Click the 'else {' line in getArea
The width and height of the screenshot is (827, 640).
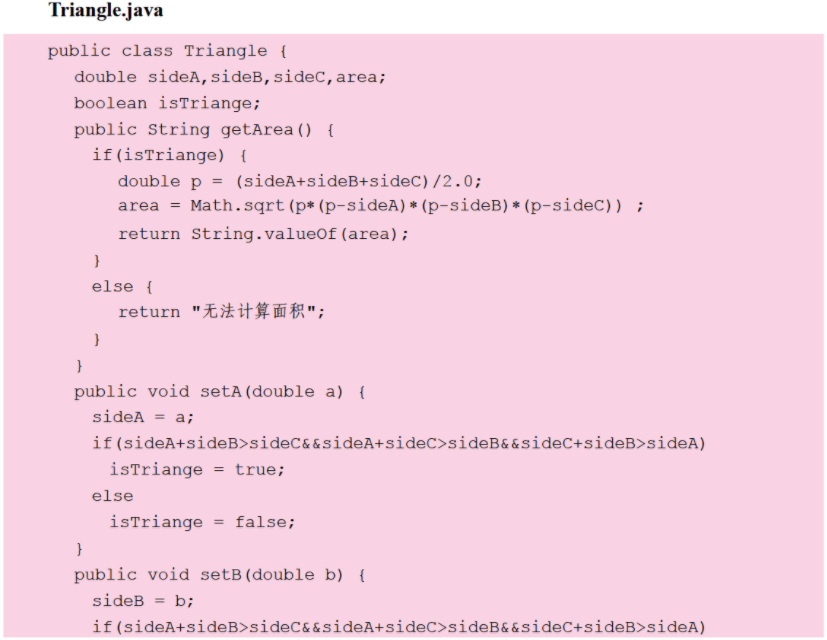click(x=122, y=286)
